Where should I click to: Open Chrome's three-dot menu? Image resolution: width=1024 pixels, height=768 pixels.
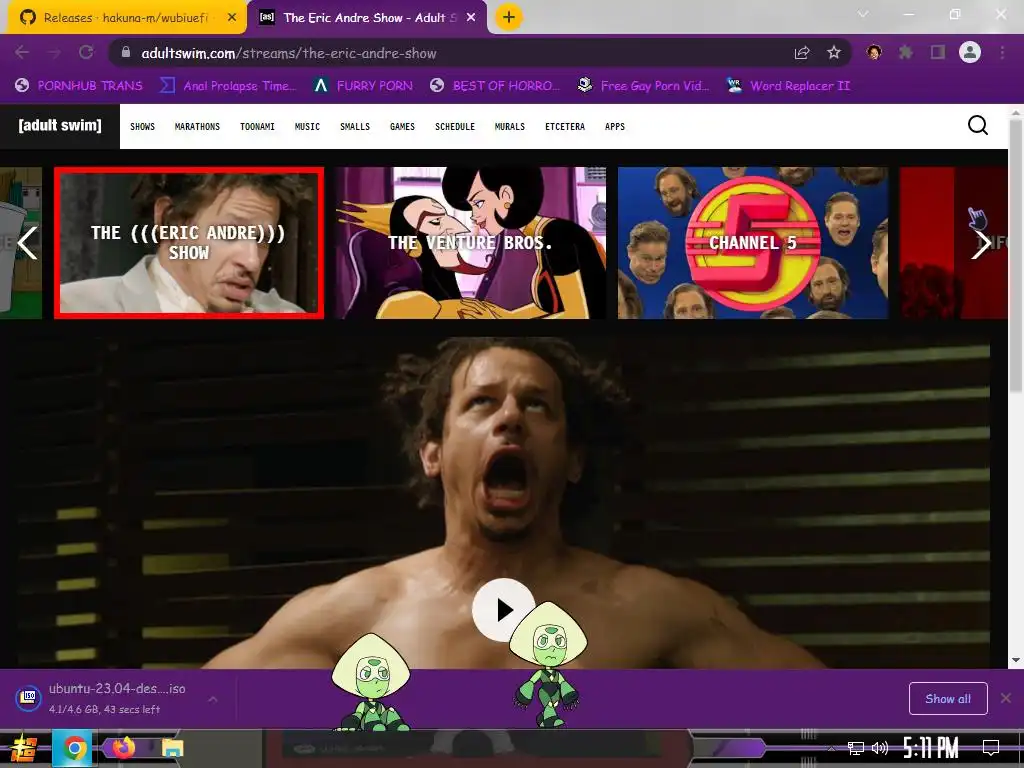[1002, 52]
